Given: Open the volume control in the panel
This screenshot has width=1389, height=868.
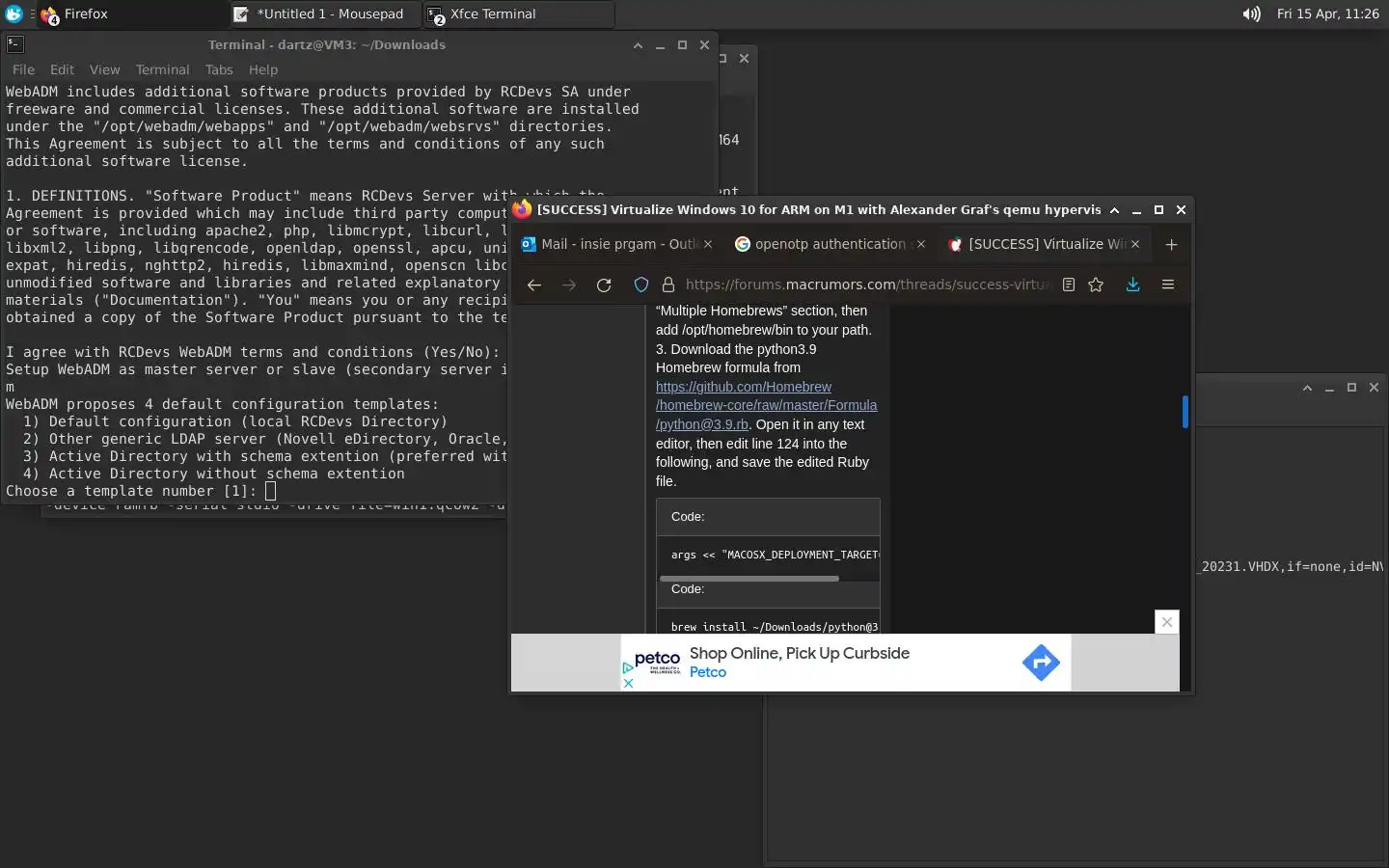Looking at the screenshot, I should tap(1251, 14).
